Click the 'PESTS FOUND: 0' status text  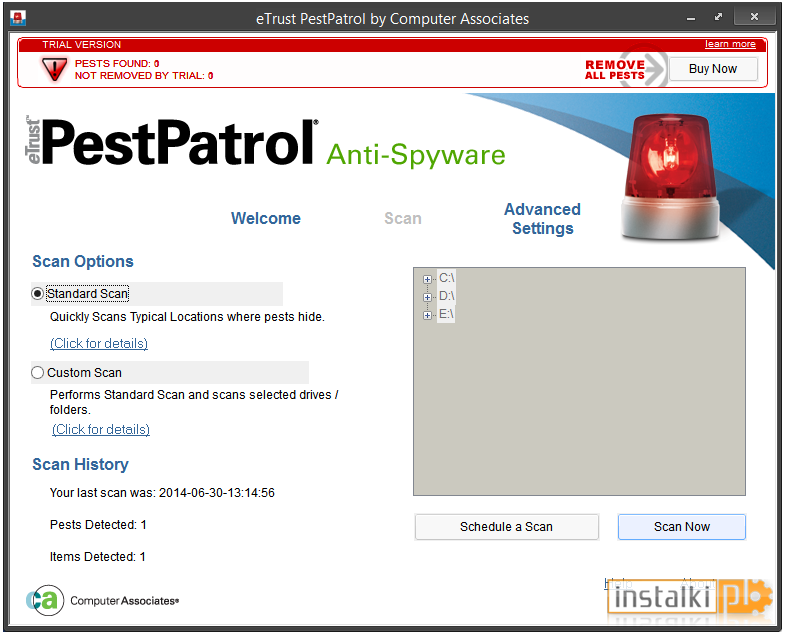point(117,64)
